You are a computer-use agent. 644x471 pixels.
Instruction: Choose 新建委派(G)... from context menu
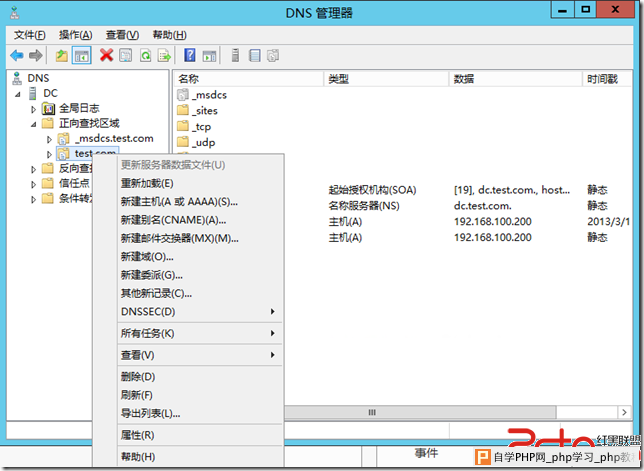click(x=200, y=275)
